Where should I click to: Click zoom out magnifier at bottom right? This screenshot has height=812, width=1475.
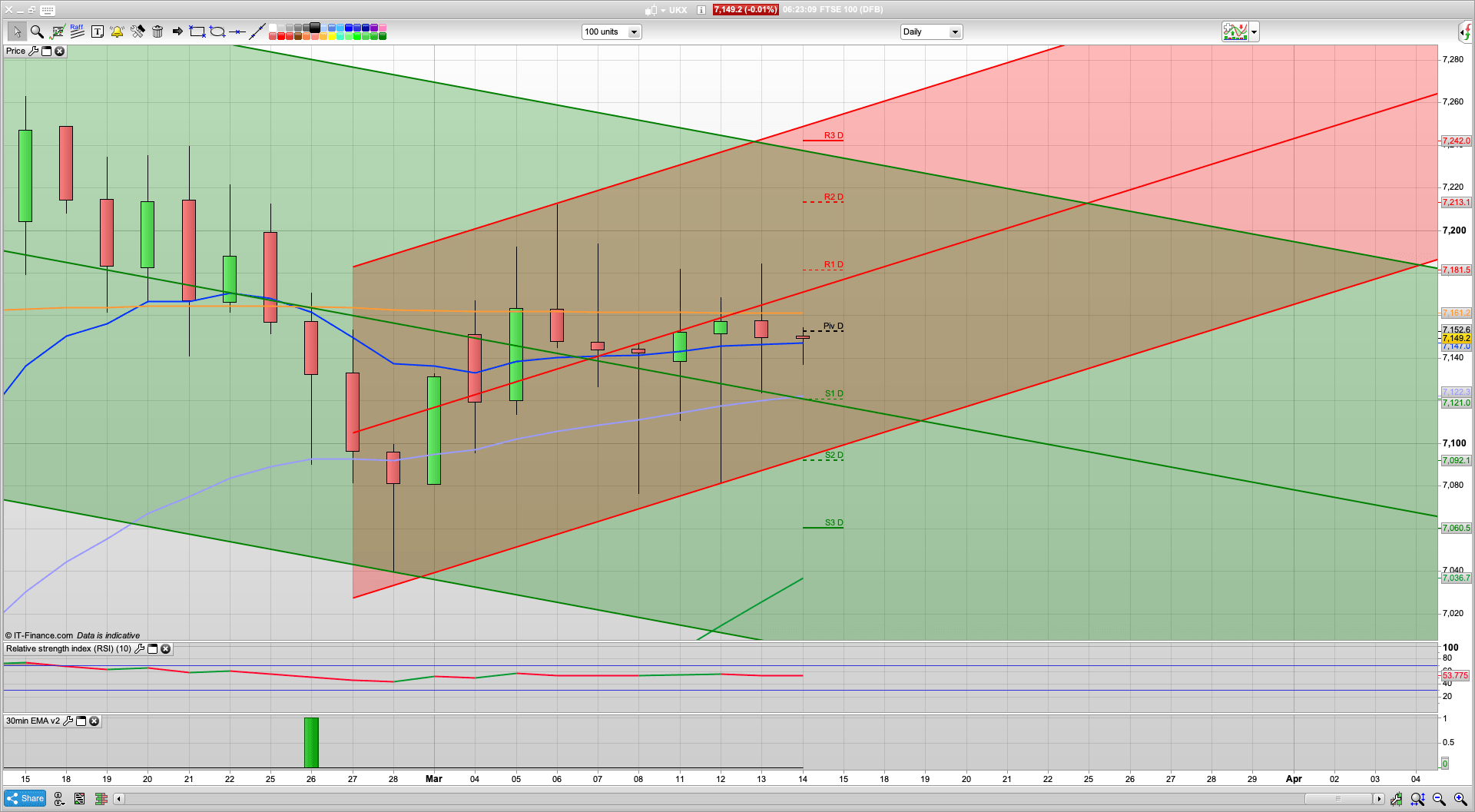(1439, 799)
